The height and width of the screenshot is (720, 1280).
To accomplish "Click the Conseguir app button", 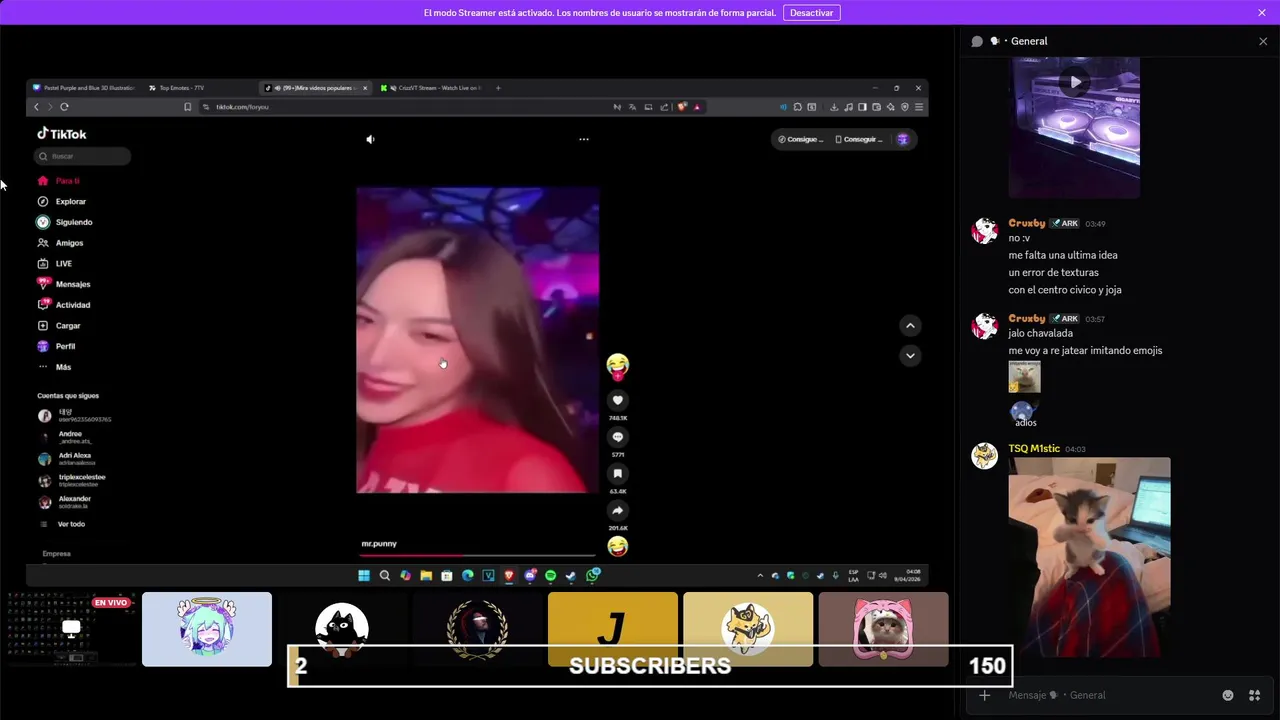I will (x=859, y=140).
